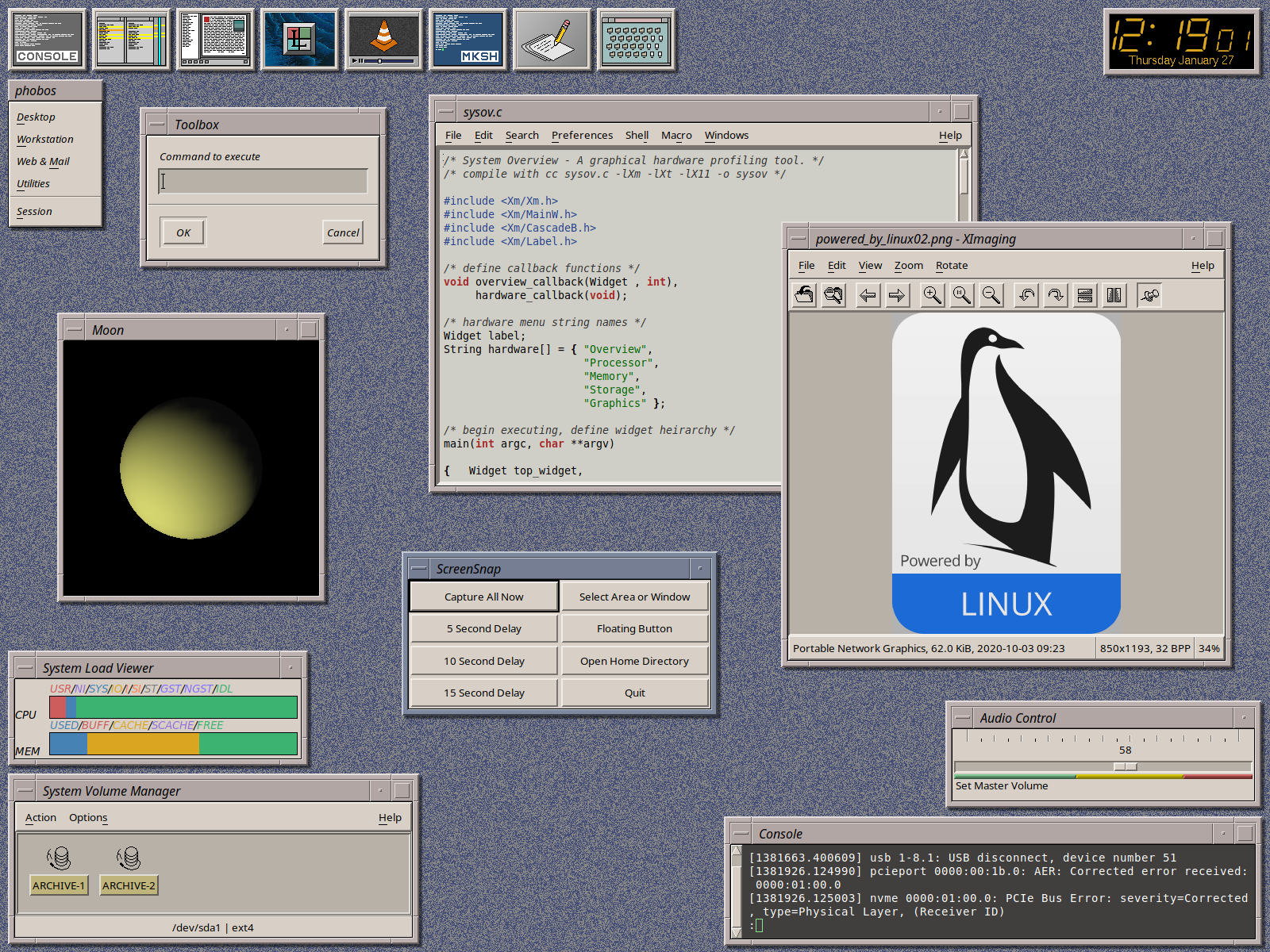
Task: Flip image vertically in XImaging toolbar
Action: pyautogui.click(x=1085, y=295)
